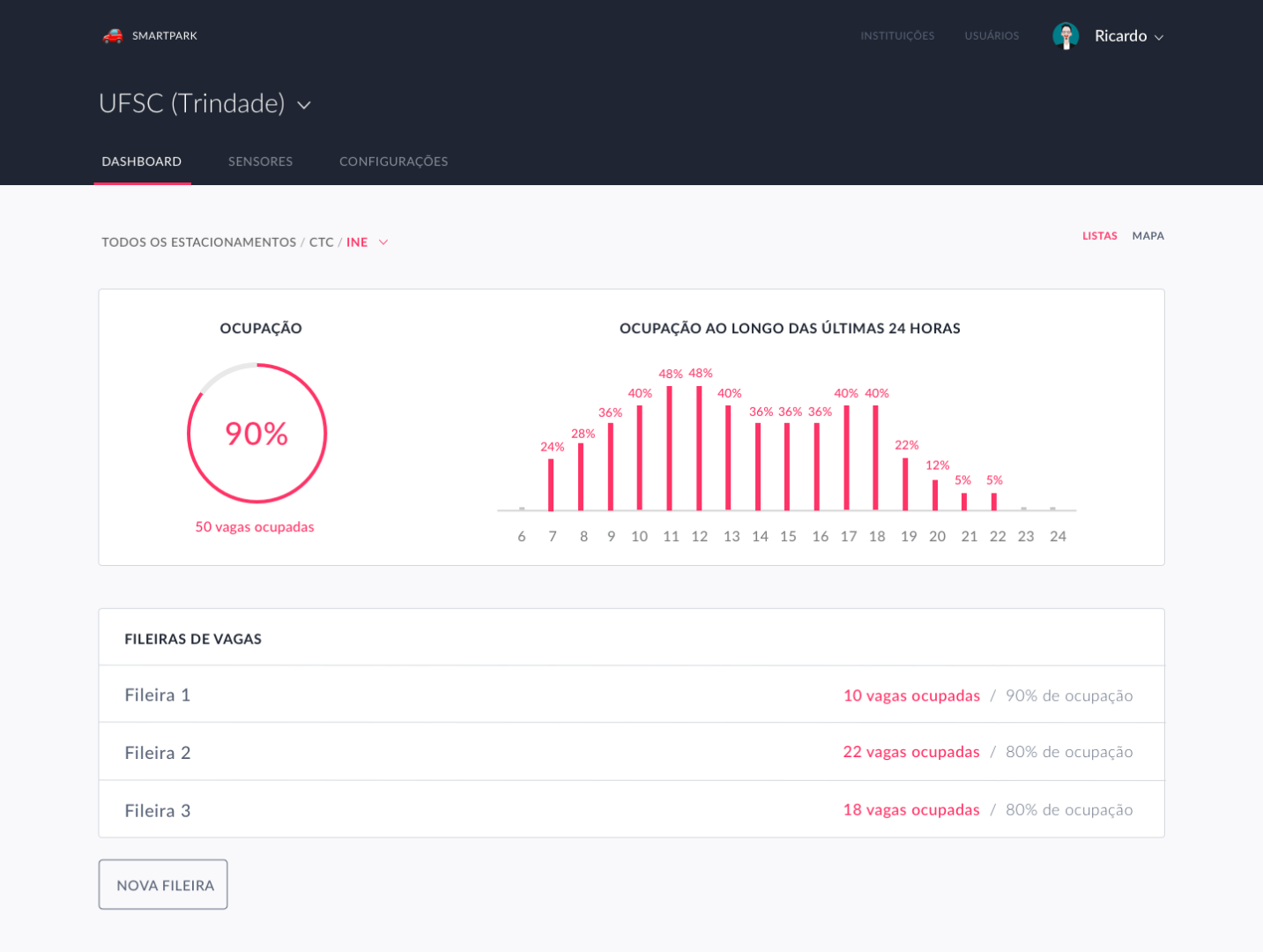1263x952 pixels.
Task: Switch to Listas view
Action: [1099, 236]
